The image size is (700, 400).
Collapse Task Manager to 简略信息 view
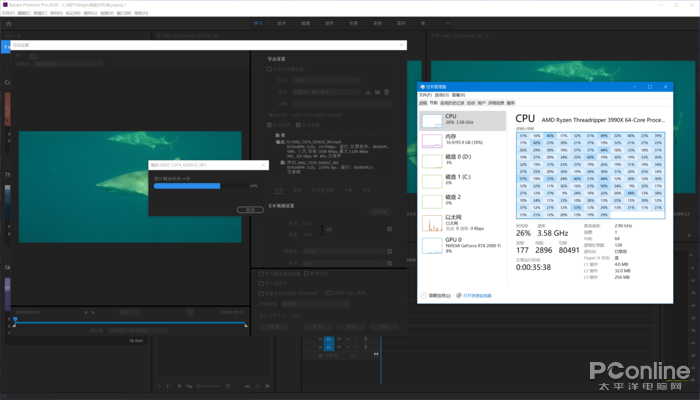click(436, 296)
